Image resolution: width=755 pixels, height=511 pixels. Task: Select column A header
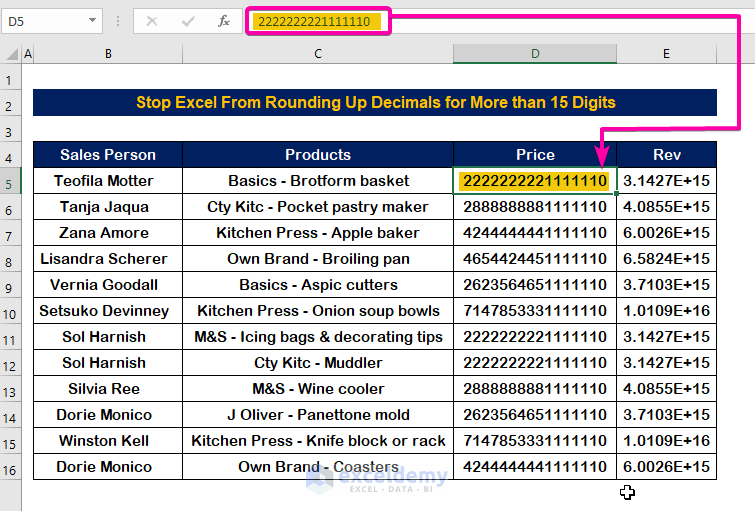point(28,54)
